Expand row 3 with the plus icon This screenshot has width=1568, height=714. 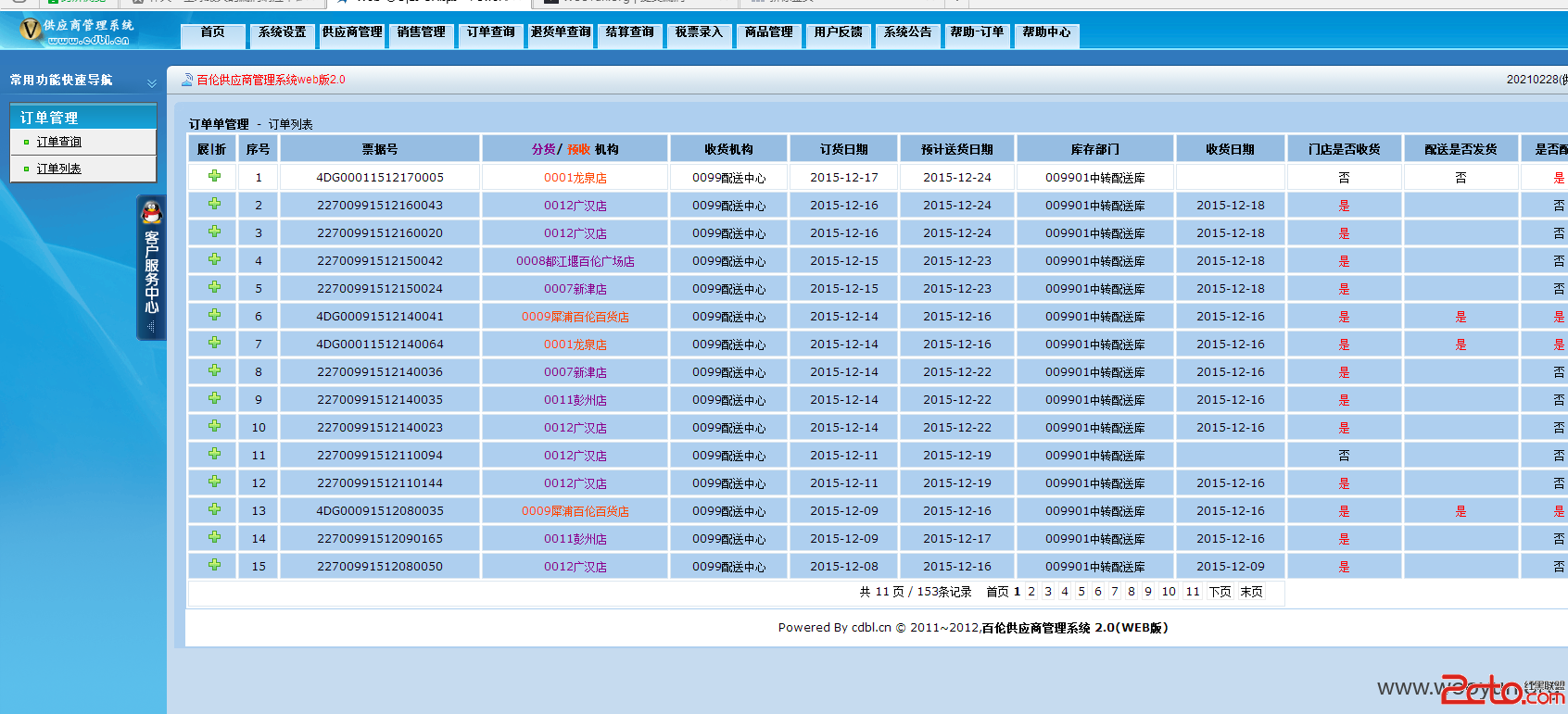pyautogui.click(x=214, y=232)
